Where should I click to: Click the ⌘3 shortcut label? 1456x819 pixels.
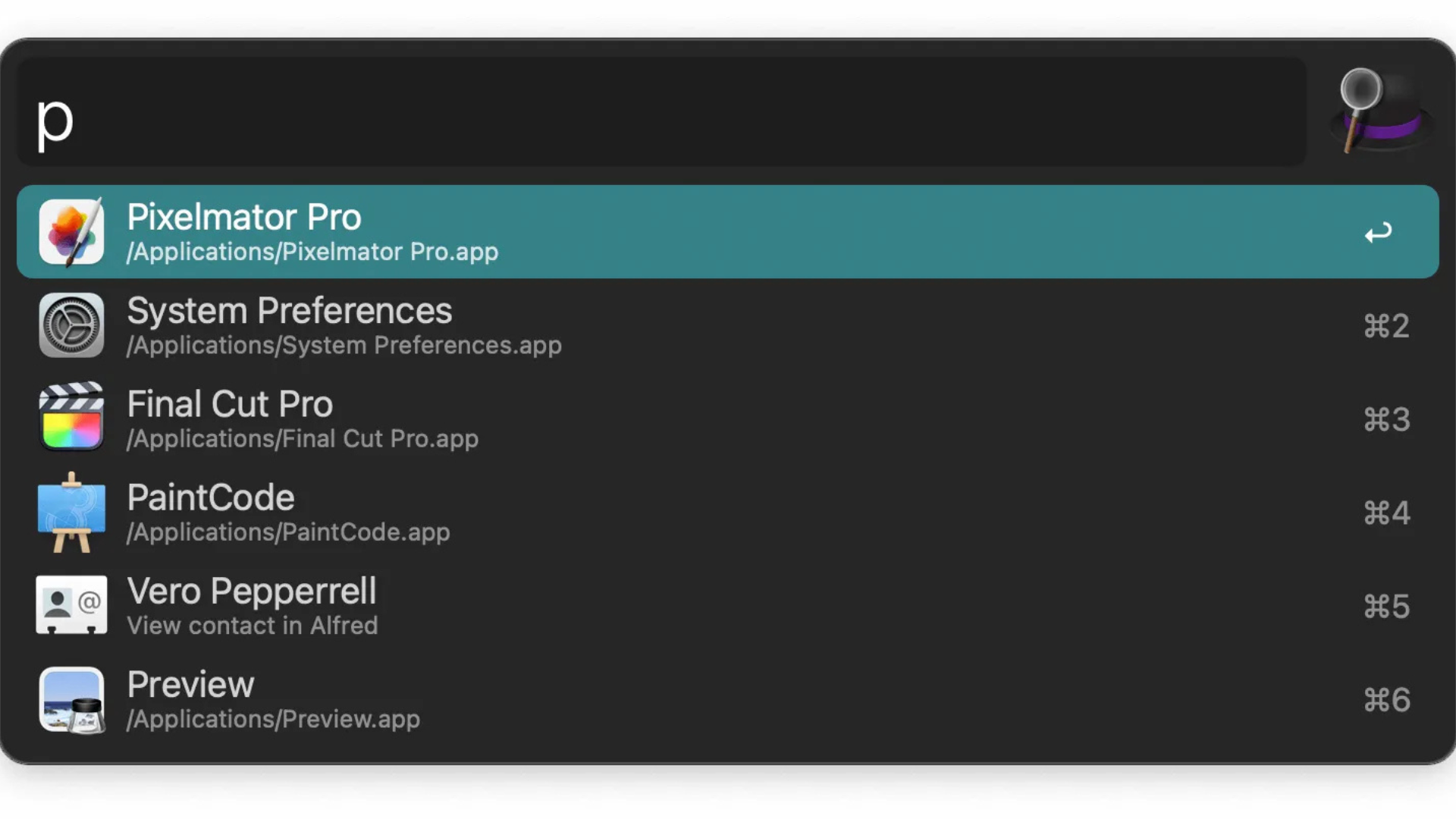point(1386,419)
